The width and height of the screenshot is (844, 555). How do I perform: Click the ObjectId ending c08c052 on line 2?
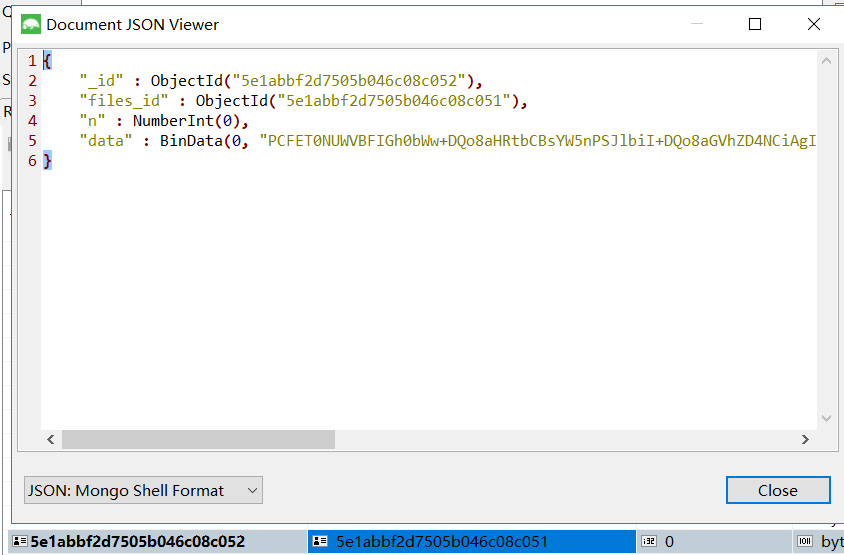point(312,81)
